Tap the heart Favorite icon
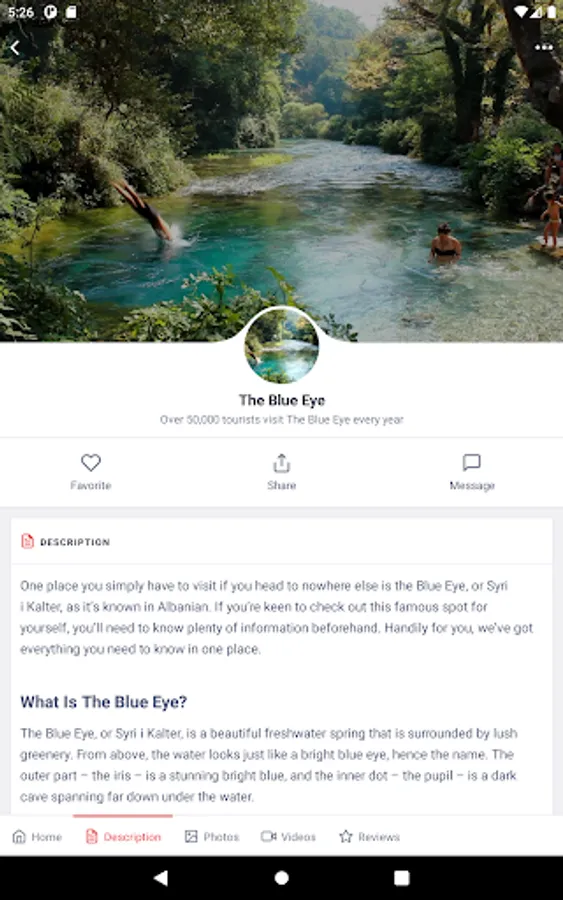 [x=91, y=462]
